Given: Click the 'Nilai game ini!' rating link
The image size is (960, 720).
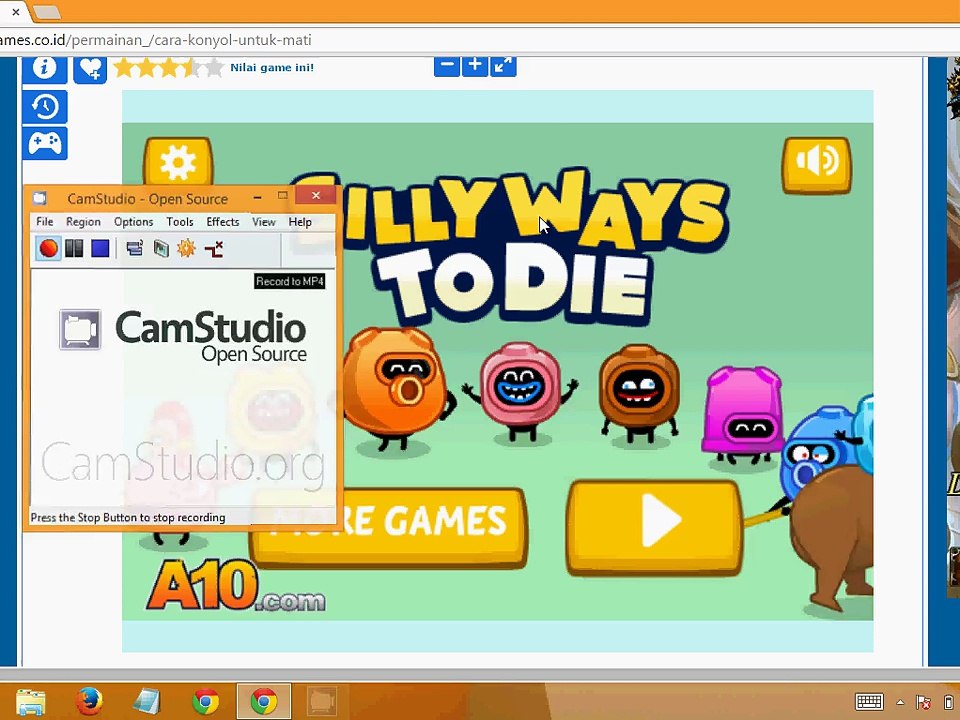Looking at the screenshot, I should [x=272, y=67].
